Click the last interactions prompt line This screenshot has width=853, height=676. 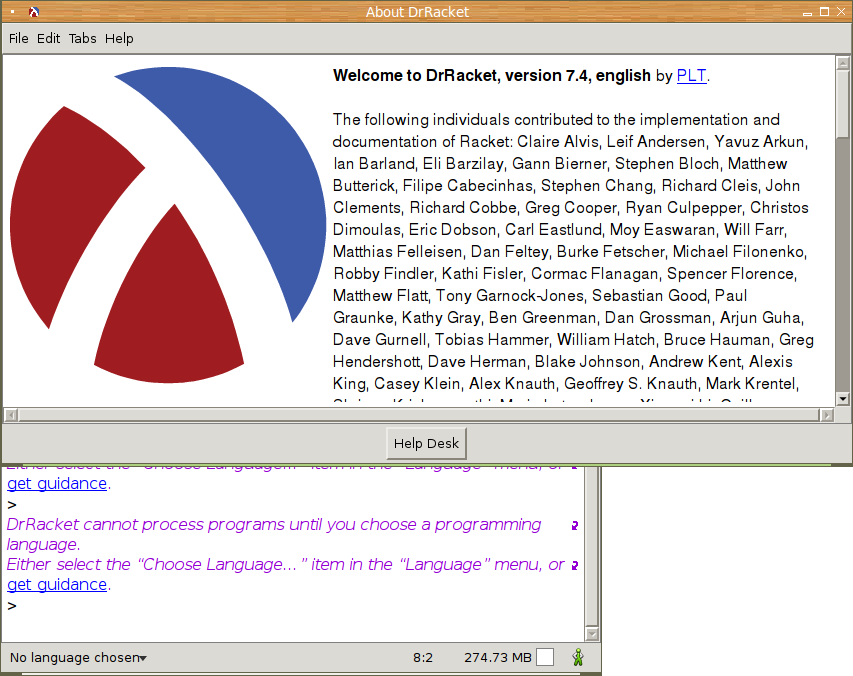tap(12, 605)
